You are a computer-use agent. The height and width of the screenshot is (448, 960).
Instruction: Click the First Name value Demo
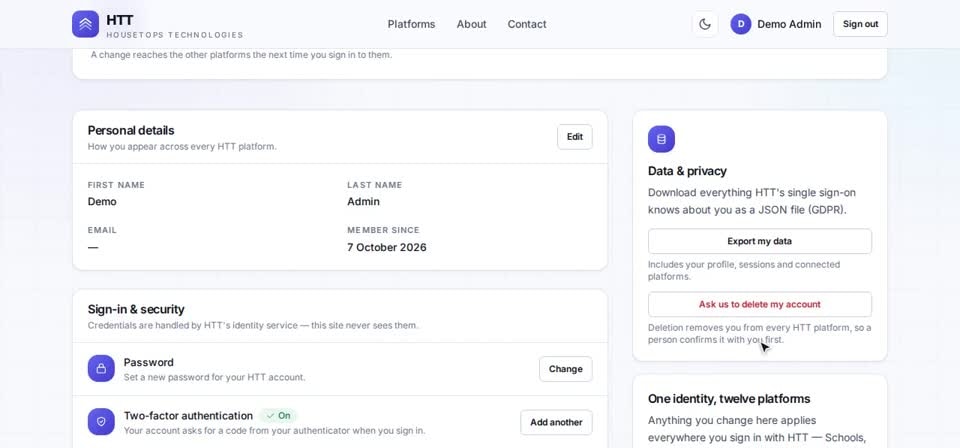pyautogui.click(x=102, y=201)
